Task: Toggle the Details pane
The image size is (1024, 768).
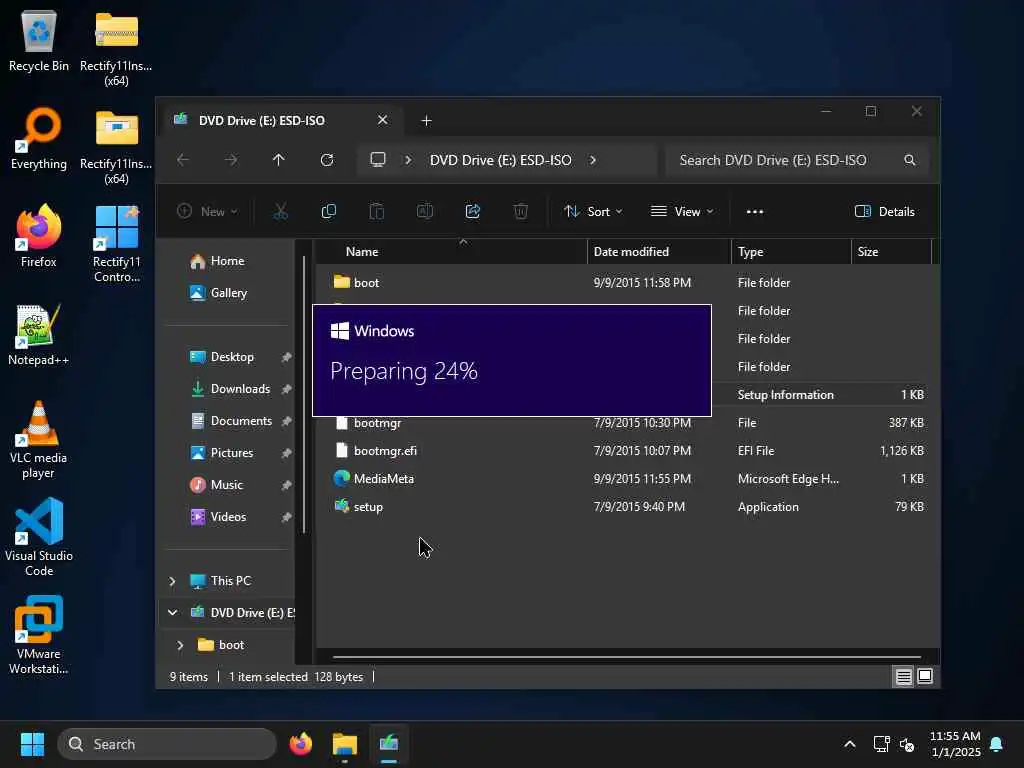Action: click(x=884, y=212)
